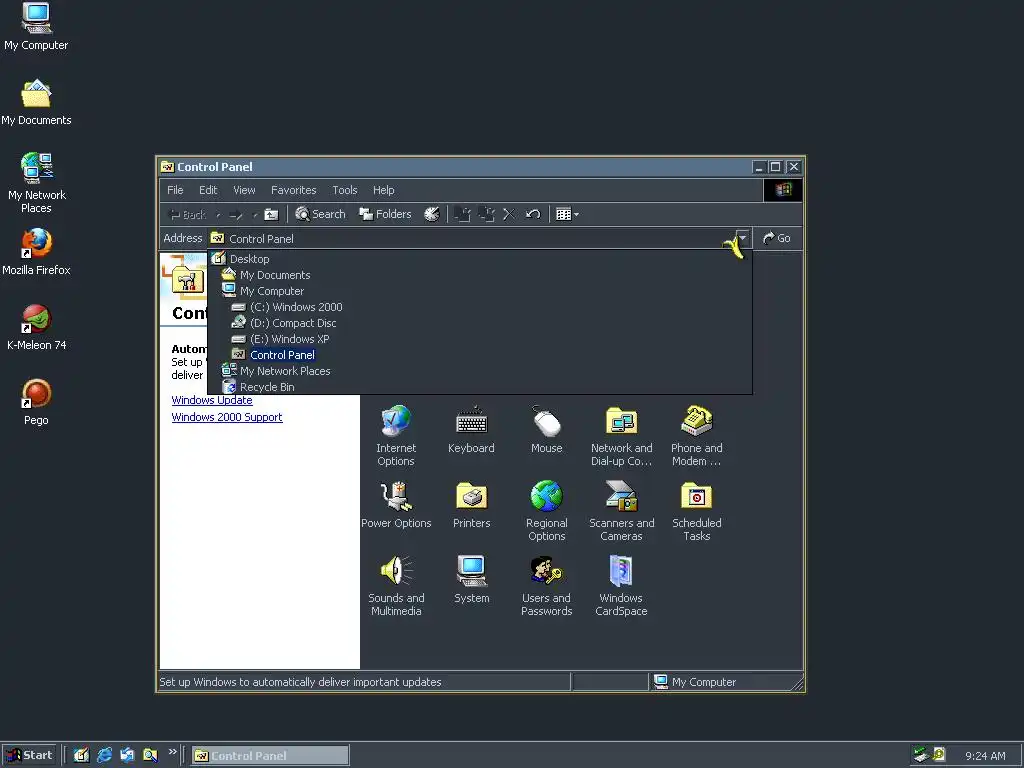Screen dimensions: 1024x768
Task: Click the Search toolbar button
Action: [320, 214]
